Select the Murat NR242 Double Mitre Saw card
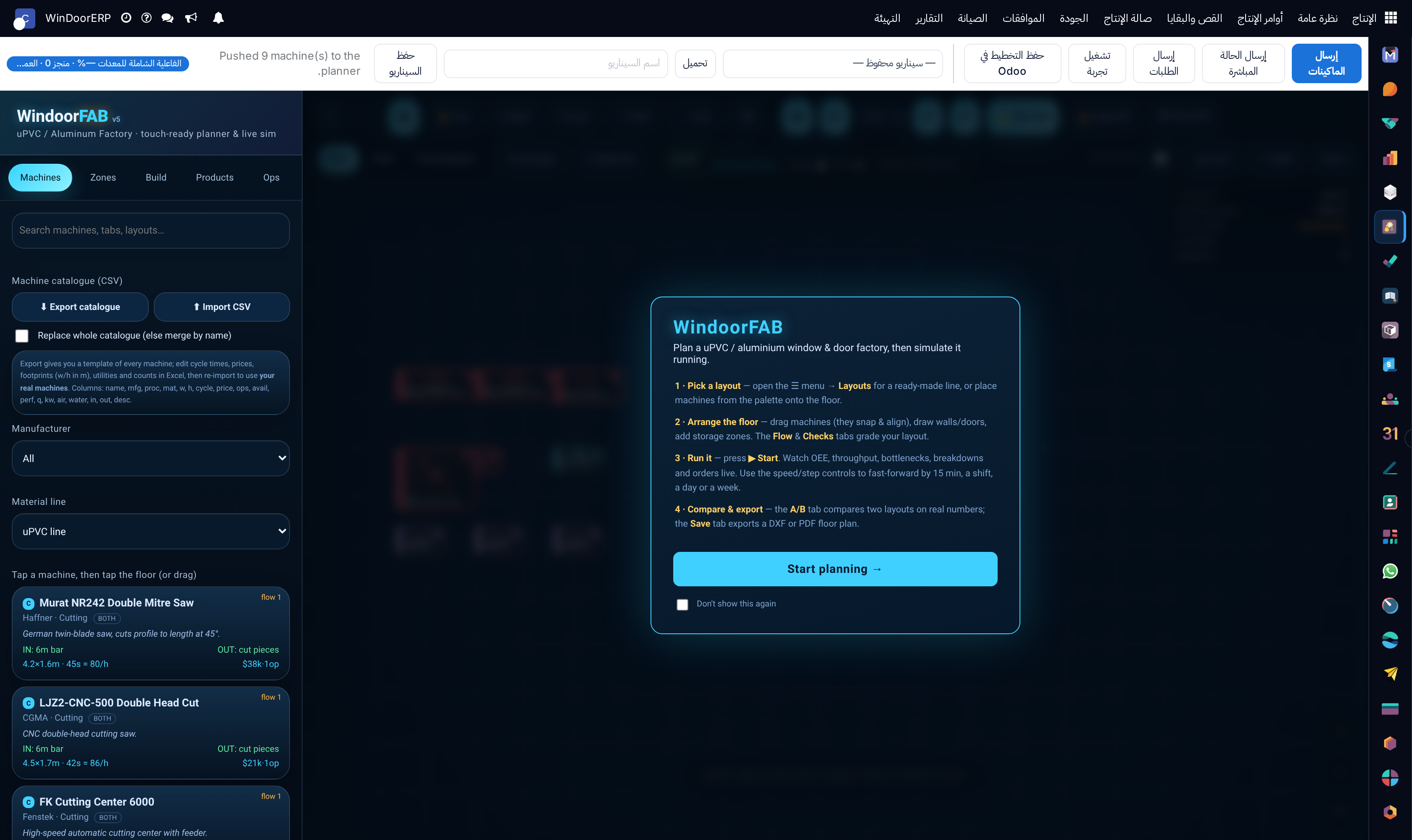This screenshot has width=1412, height=840. 151,633
